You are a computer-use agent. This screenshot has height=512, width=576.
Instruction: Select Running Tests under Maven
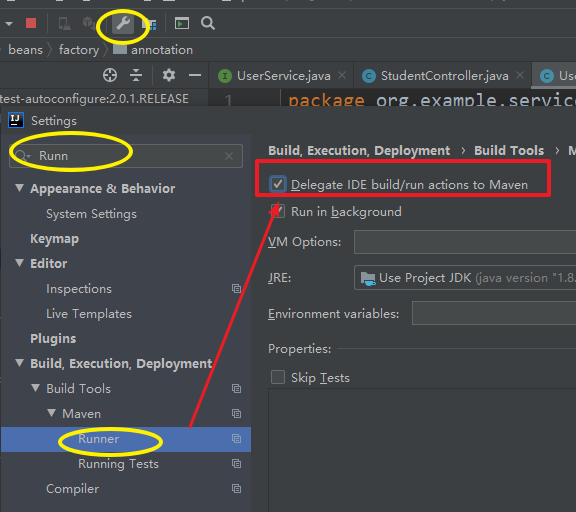tap(118, 464)
